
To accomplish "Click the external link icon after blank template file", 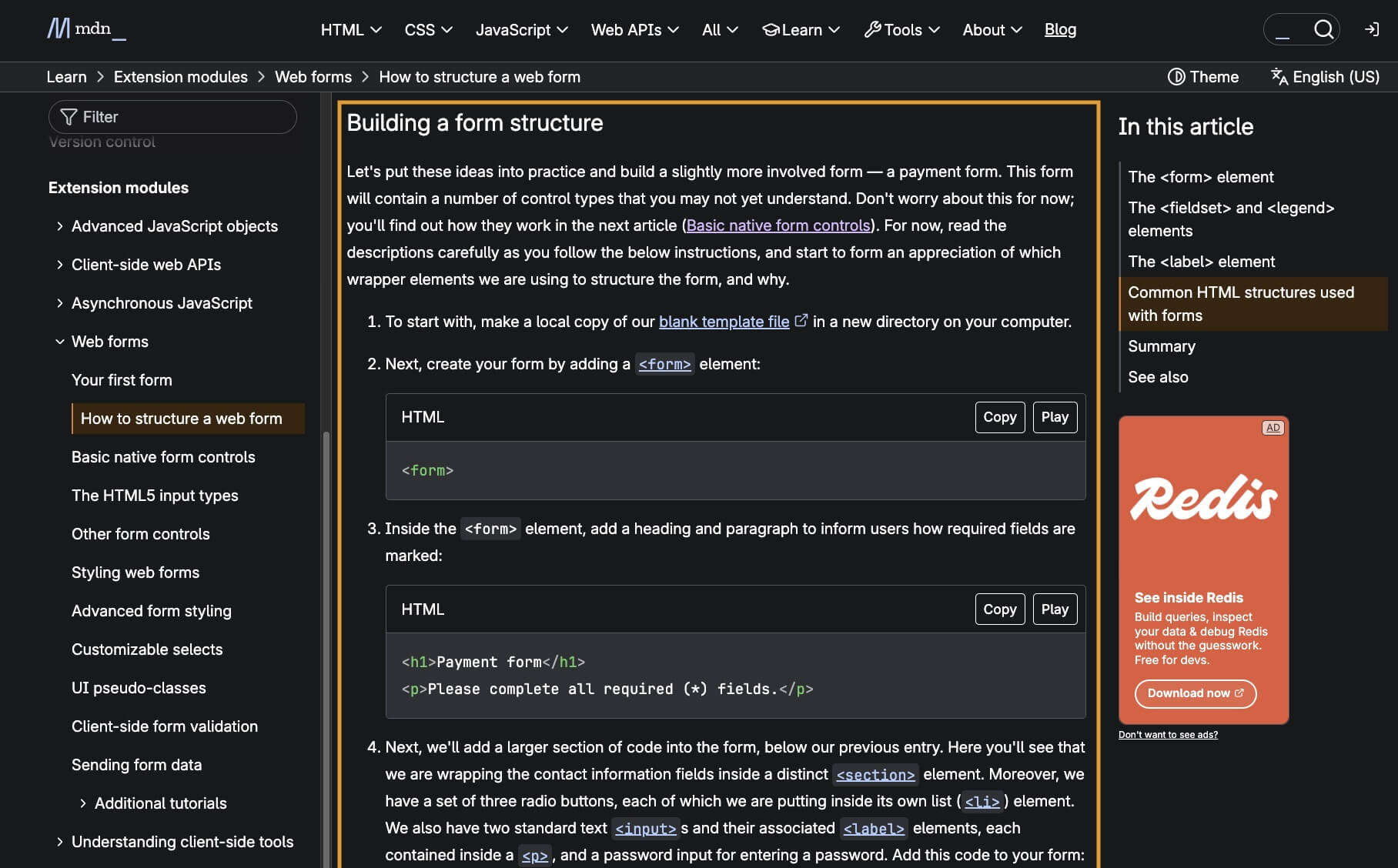I will pos(801,321).
